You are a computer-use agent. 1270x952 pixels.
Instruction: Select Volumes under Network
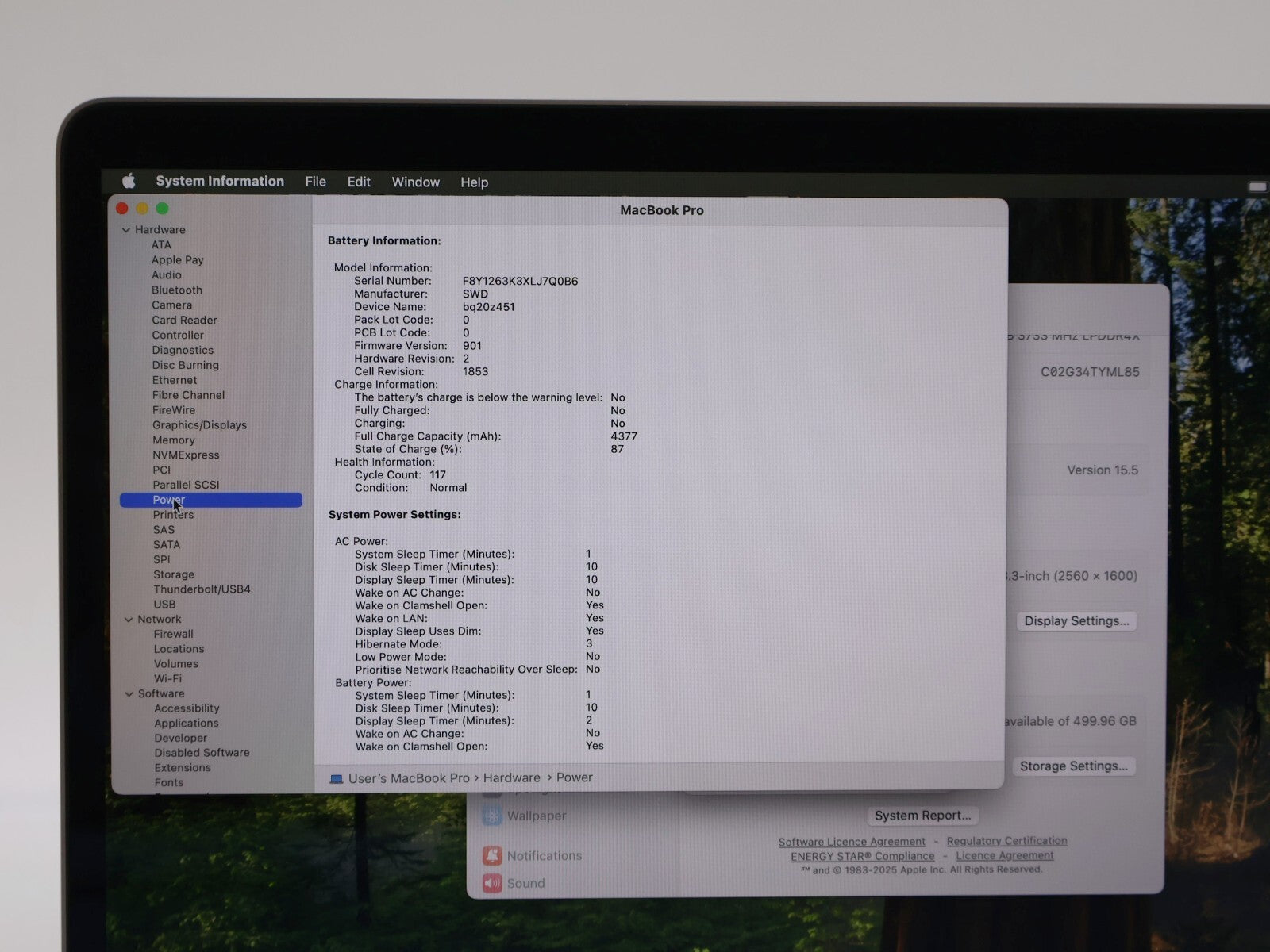[x=176, y=664]
